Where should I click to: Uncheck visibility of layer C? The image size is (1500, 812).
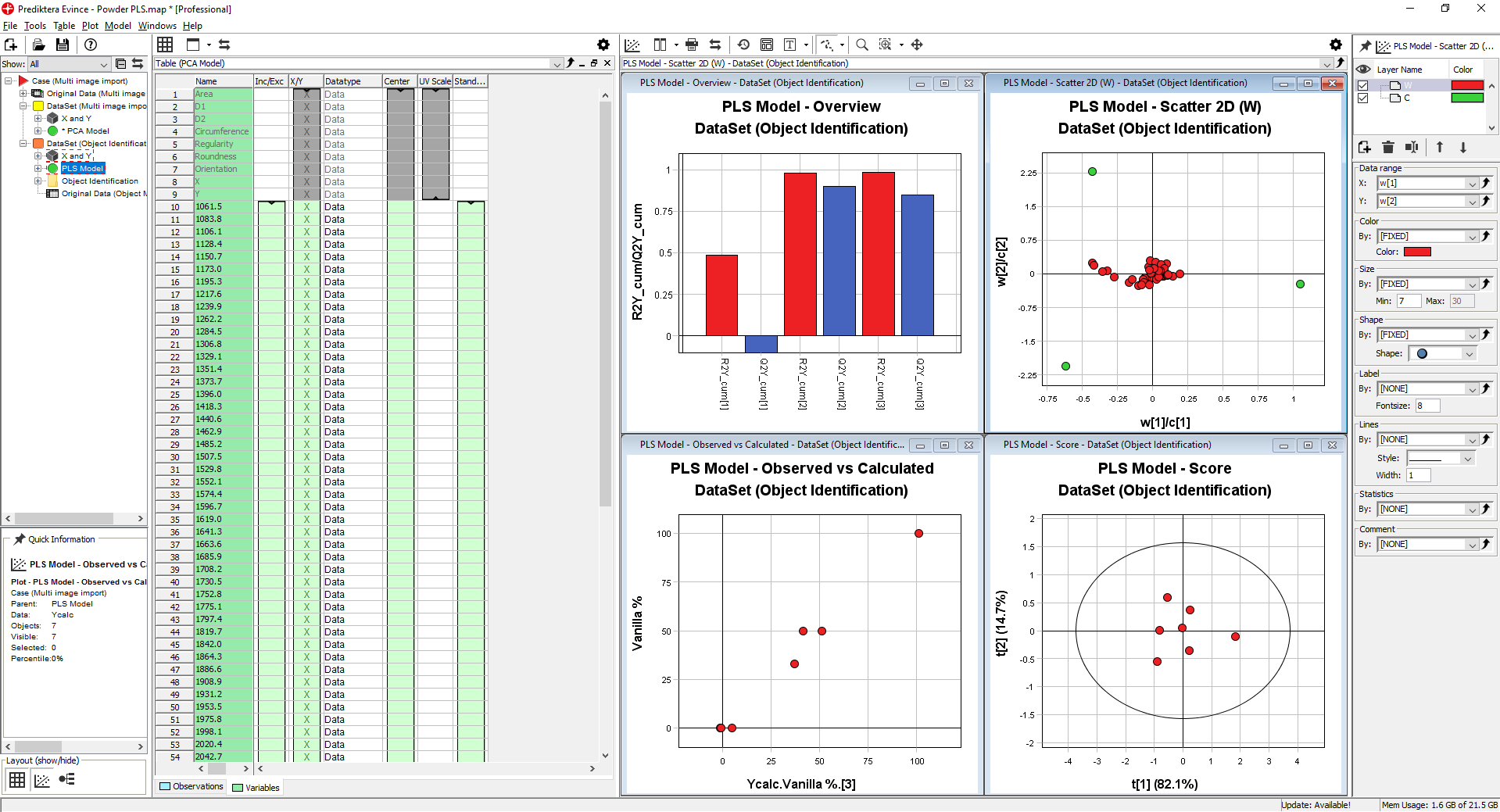tap(1363, 98)
